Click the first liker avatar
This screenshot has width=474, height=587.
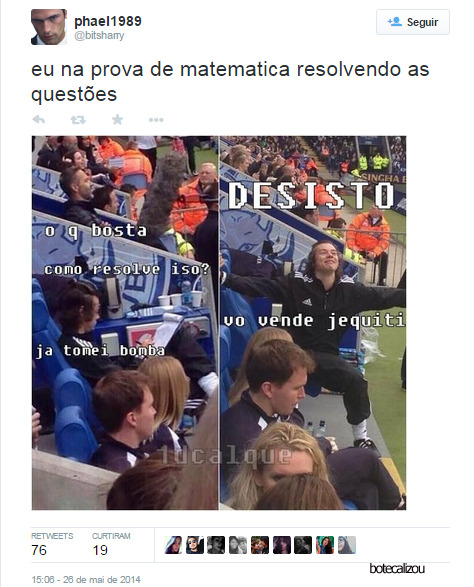coord(173,545)
